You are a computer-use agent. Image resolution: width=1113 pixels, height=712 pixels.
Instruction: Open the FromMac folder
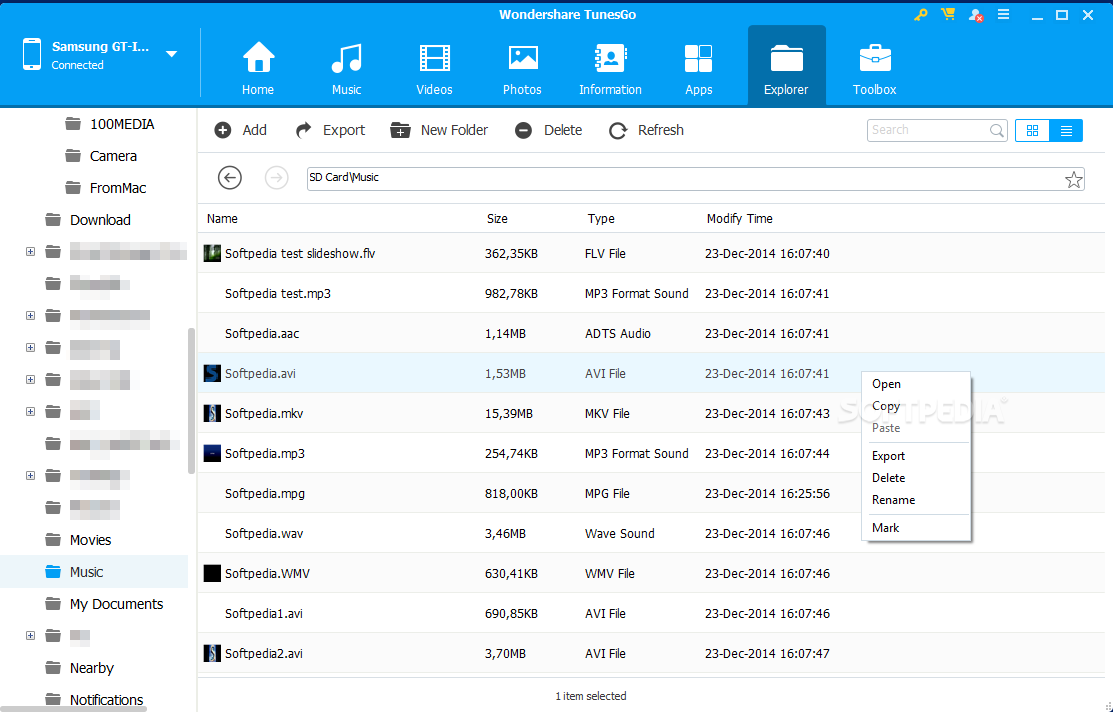point(105,188)
